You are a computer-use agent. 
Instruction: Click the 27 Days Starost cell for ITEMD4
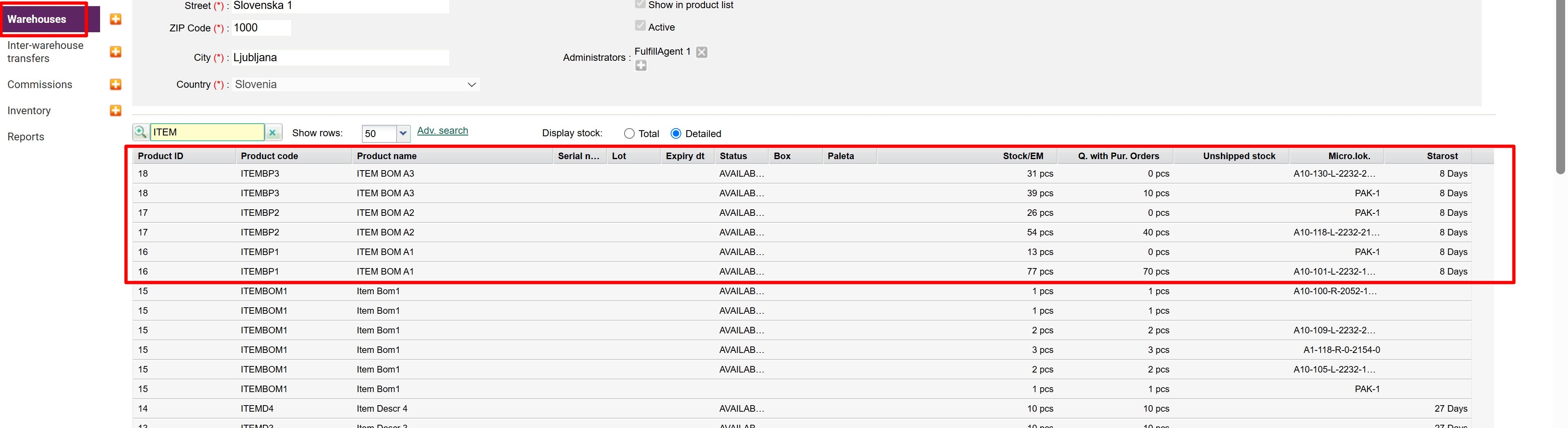(x=1450, y=408)
